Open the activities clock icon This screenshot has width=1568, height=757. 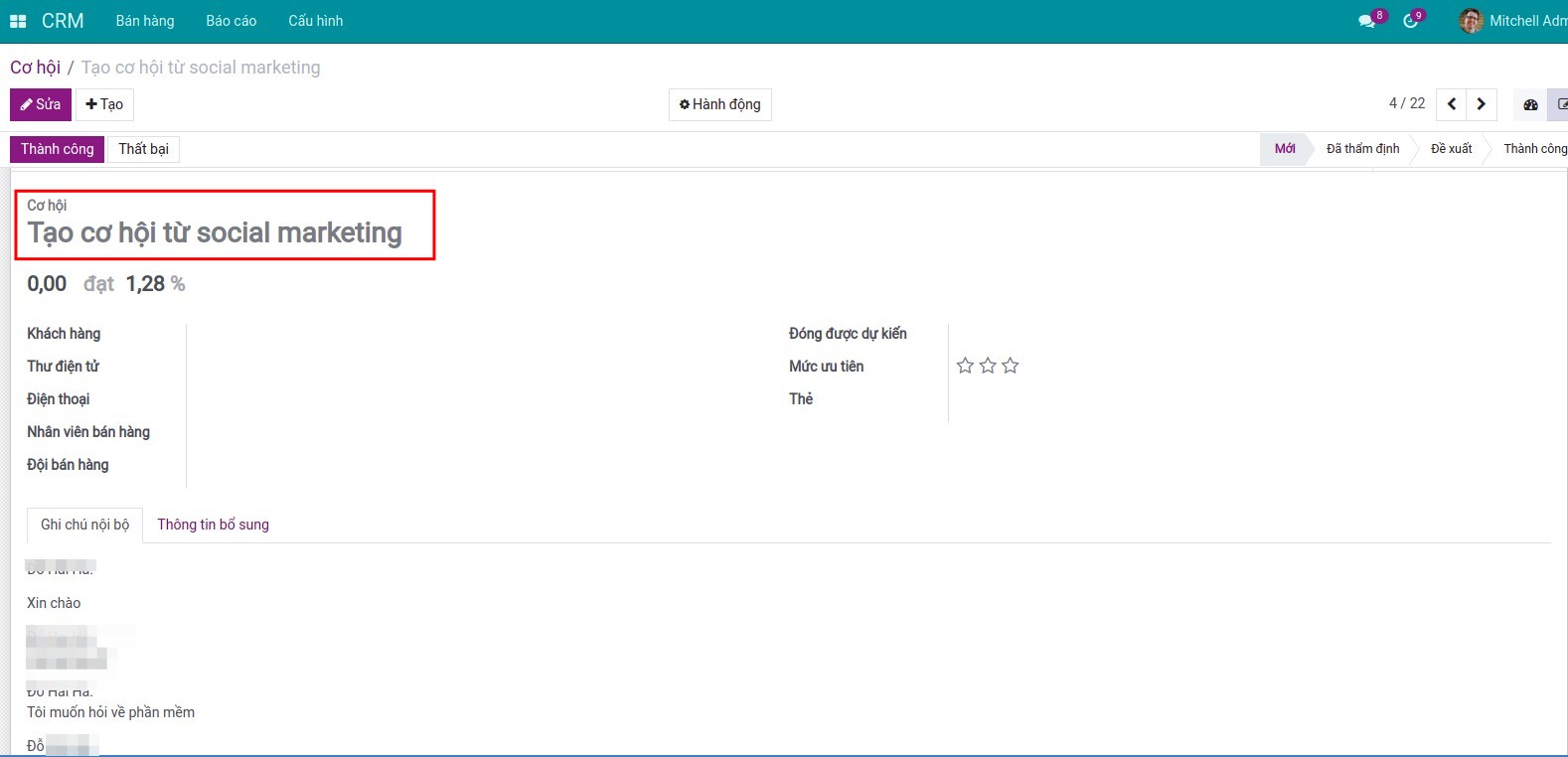[1410, 21]
